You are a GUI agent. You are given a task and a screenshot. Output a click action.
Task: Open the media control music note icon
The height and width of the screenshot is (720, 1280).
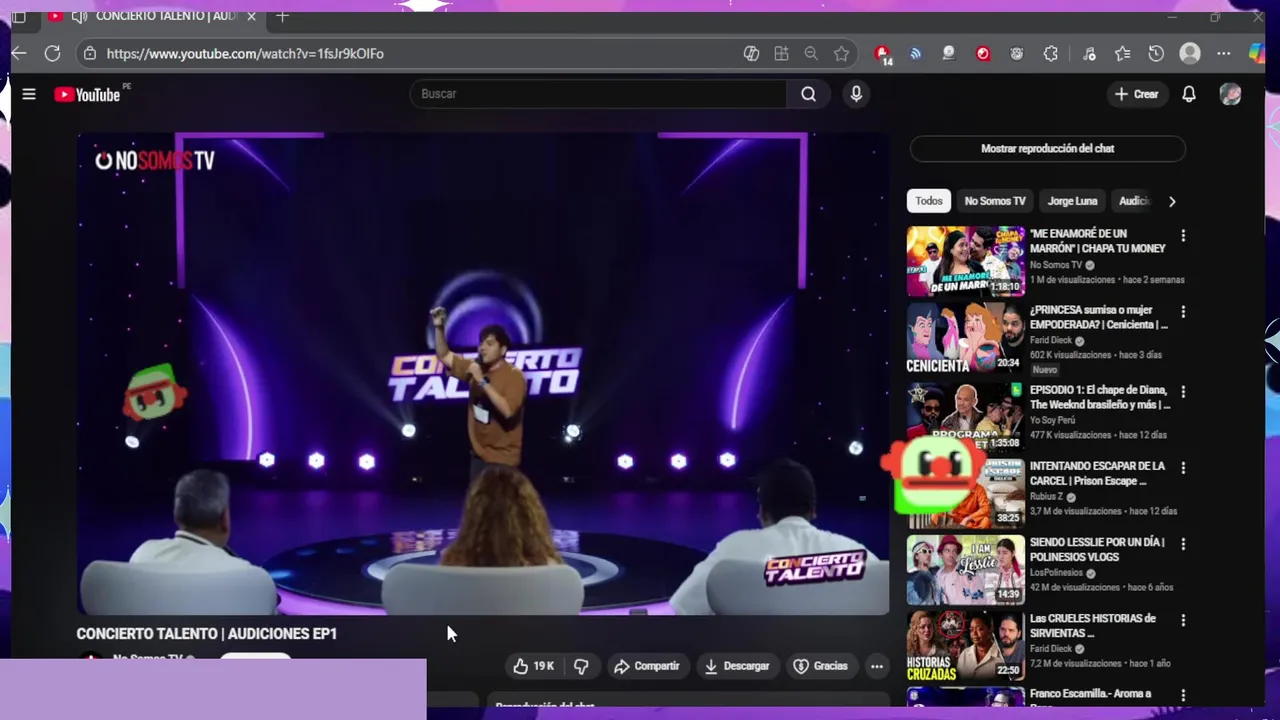(1089, 54)
